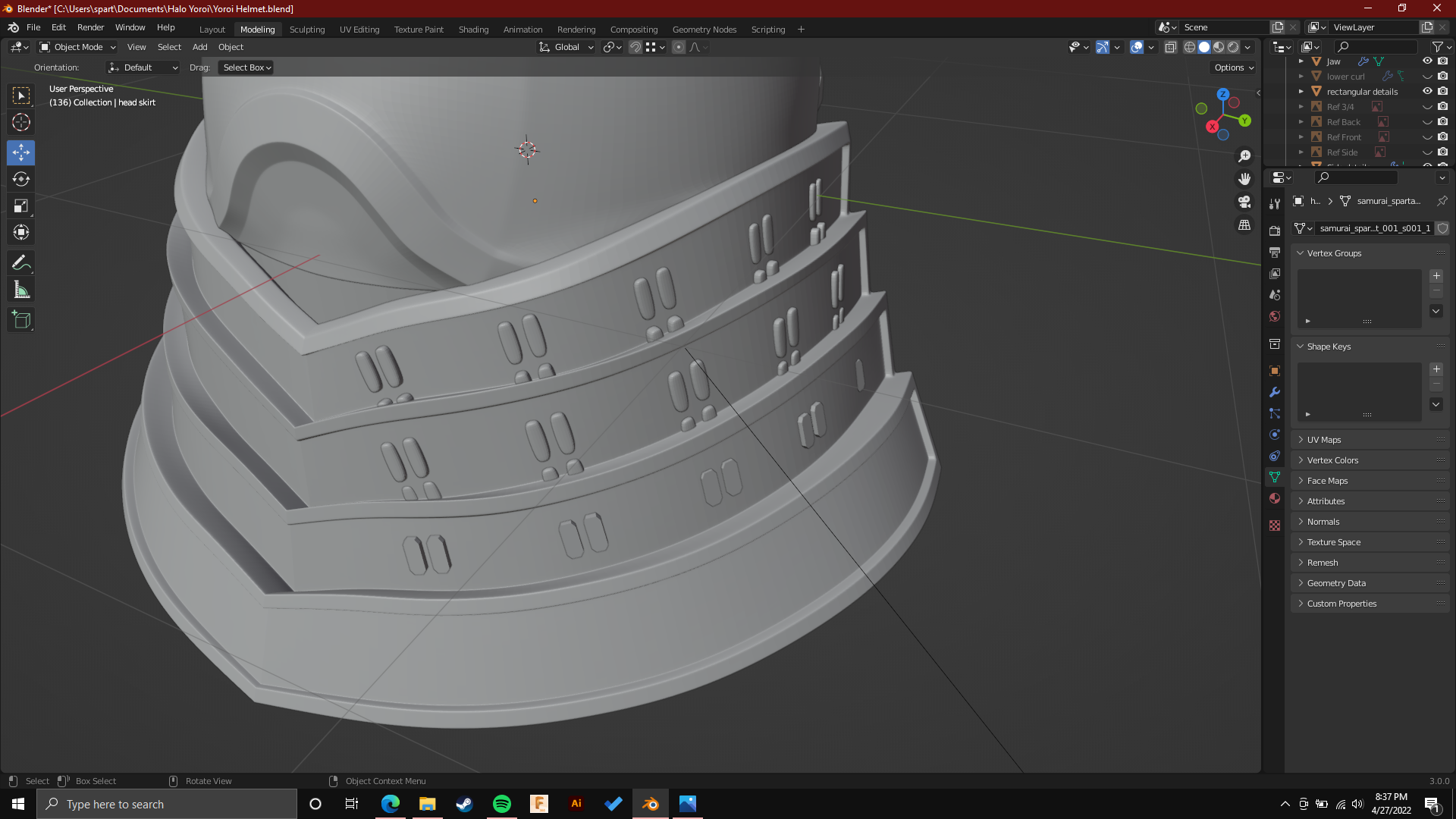Click the pan view hand icon
Screen dimensions: 1456x819
click(1244, 179)
